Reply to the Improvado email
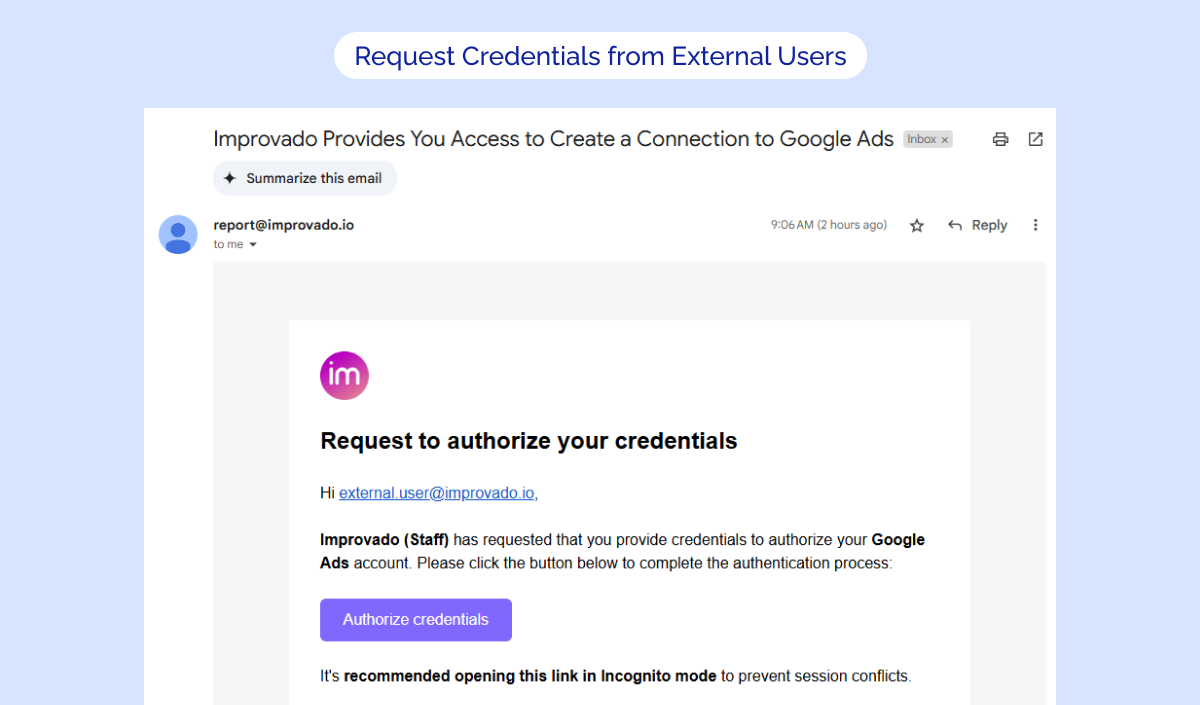 coord(978,226)
